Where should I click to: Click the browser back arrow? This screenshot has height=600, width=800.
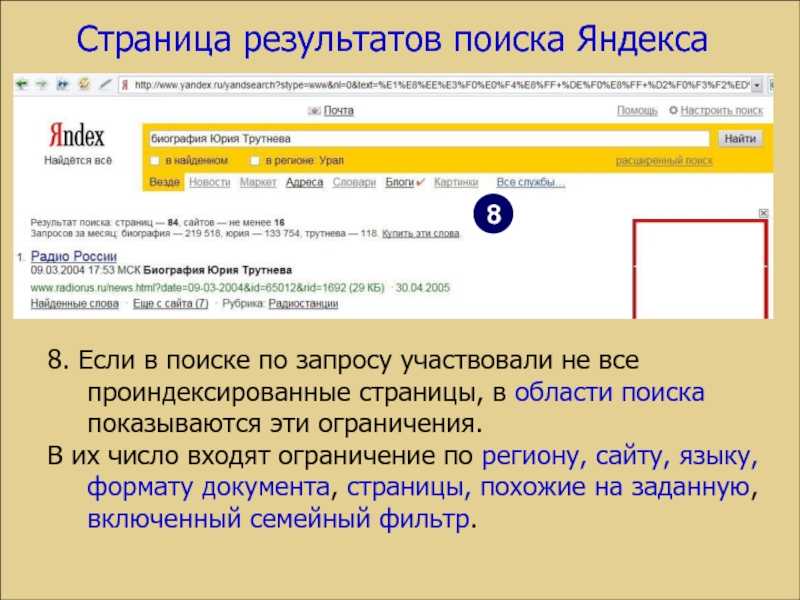coord(21,85)
